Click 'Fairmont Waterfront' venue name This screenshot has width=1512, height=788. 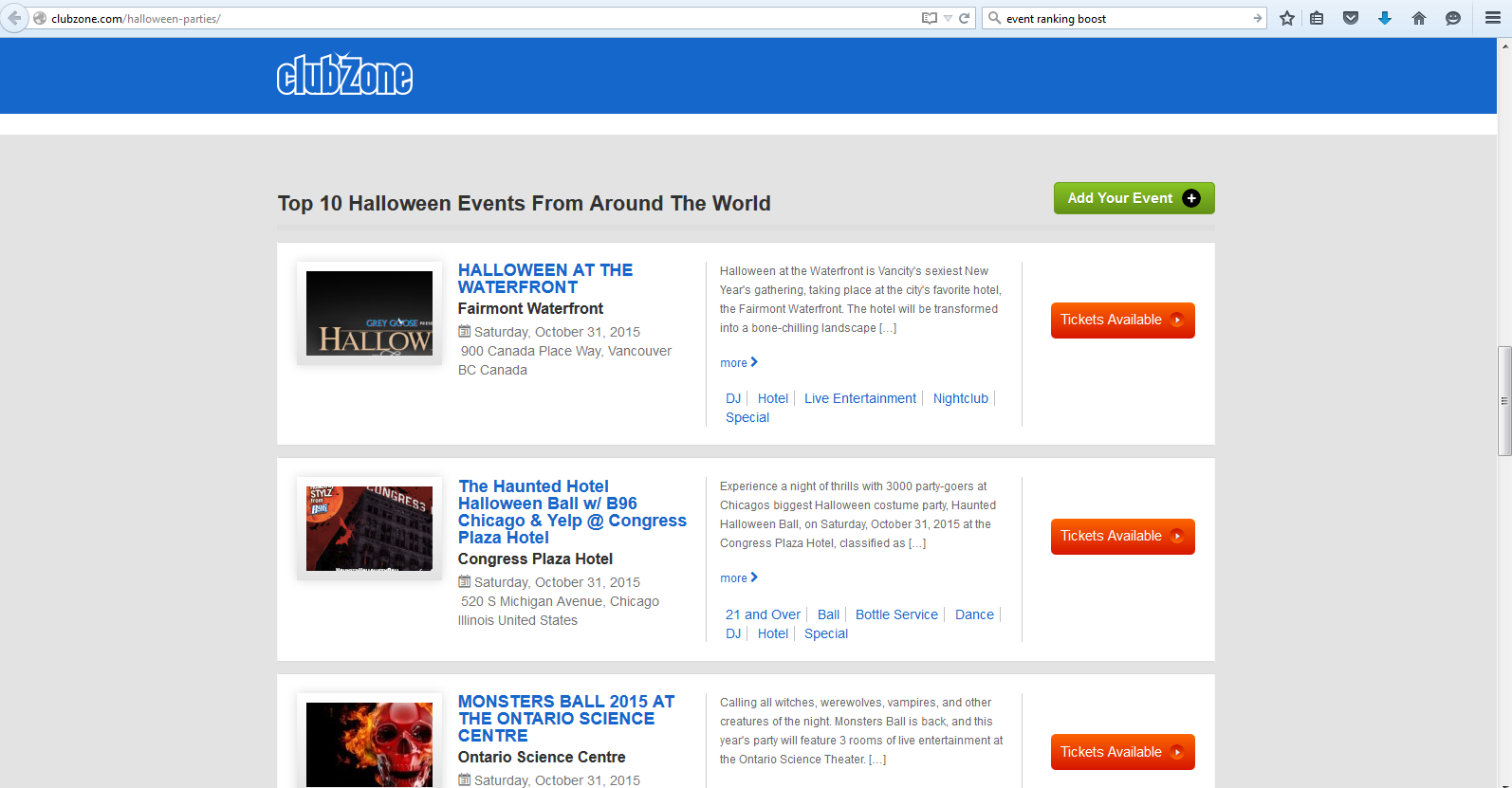pos(530,309)
